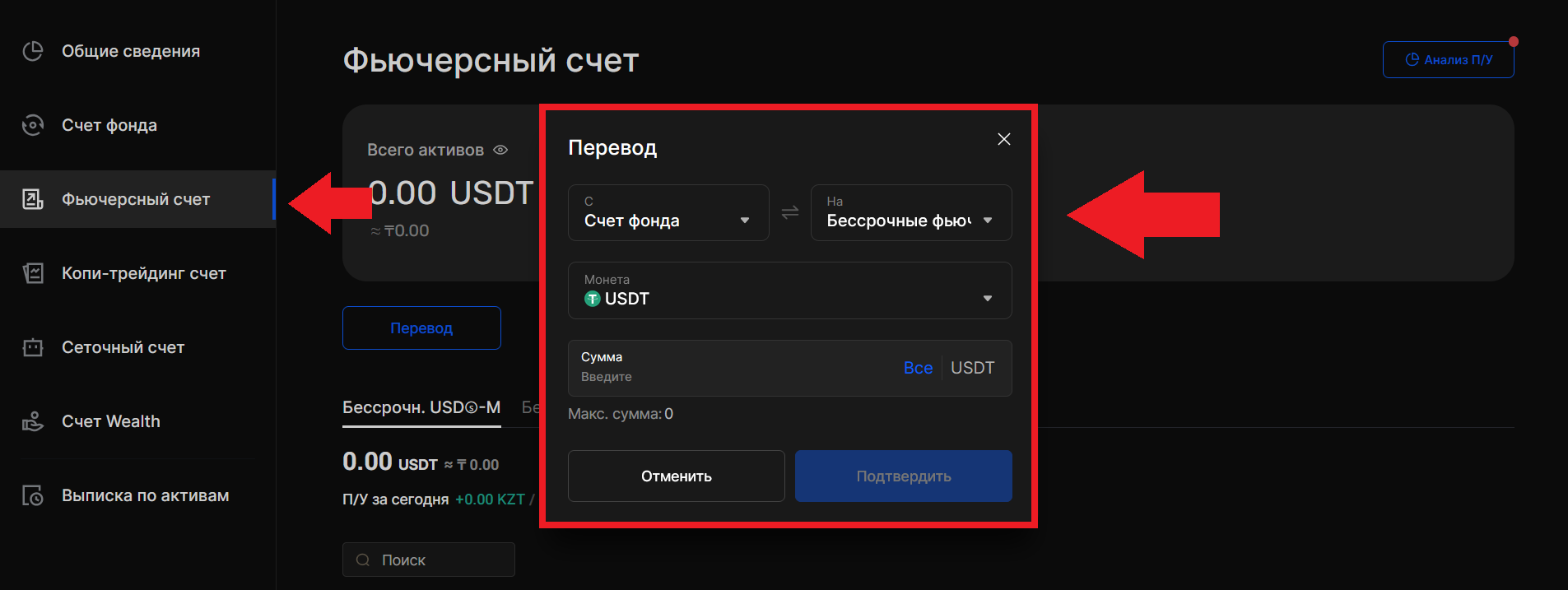This screenshot has width=1568, height=590.
Task: Click the Фьючерсный счет sidebar icon
Action: tap(33, 199)
